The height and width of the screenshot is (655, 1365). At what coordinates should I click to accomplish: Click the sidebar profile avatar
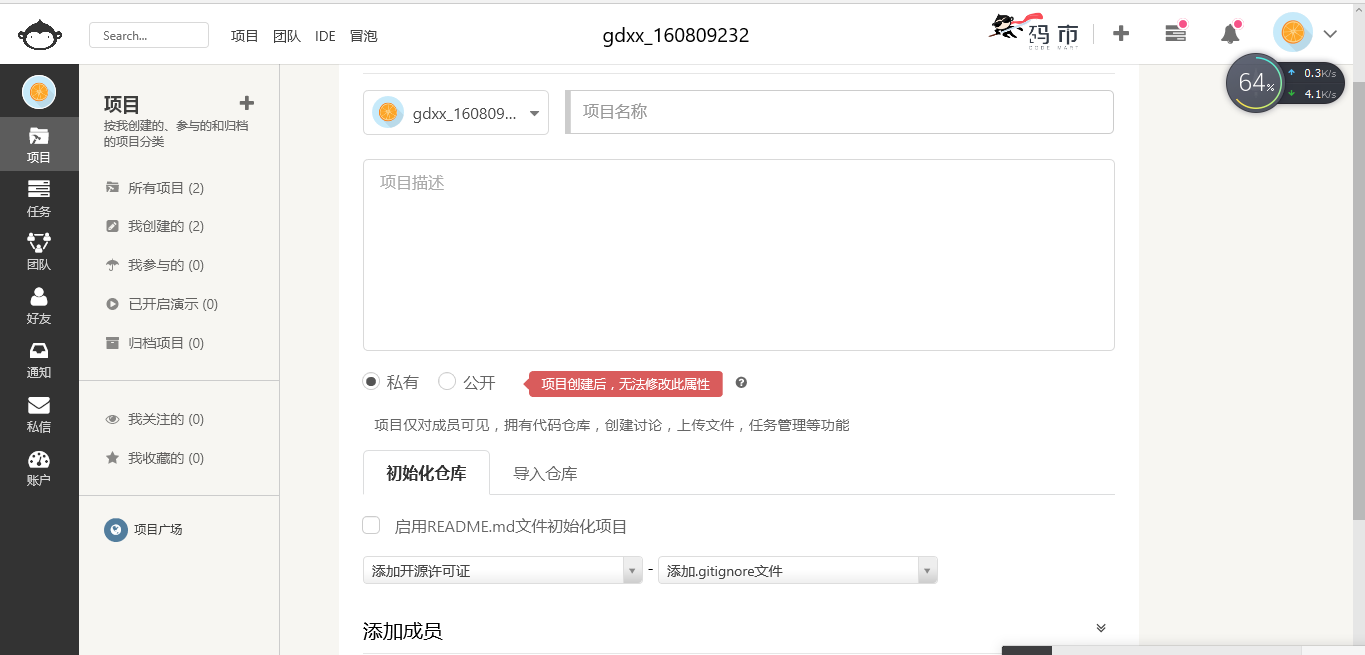[x=39, y=92]
